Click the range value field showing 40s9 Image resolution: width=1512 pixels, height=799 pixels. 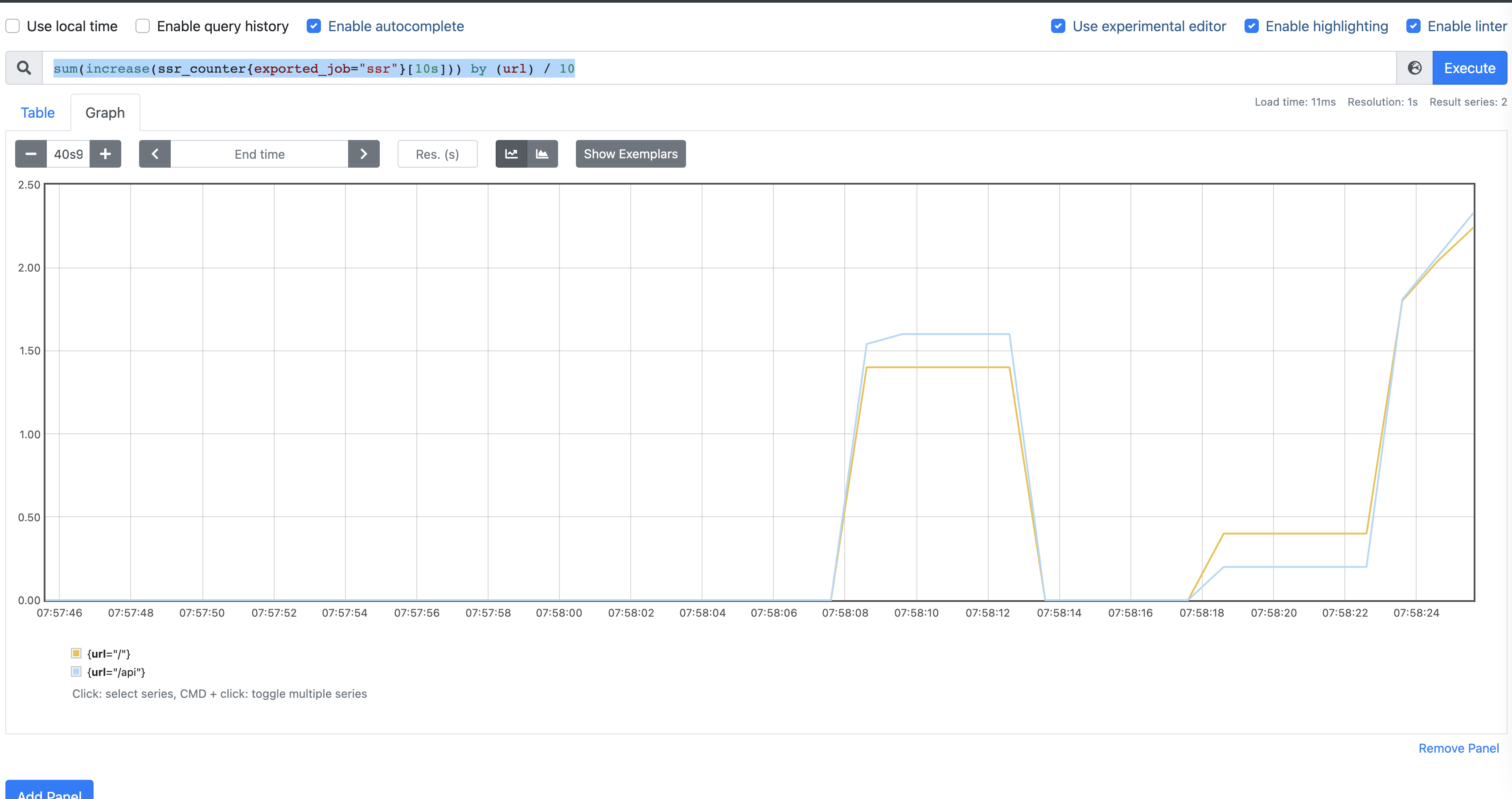pos(69,154)
